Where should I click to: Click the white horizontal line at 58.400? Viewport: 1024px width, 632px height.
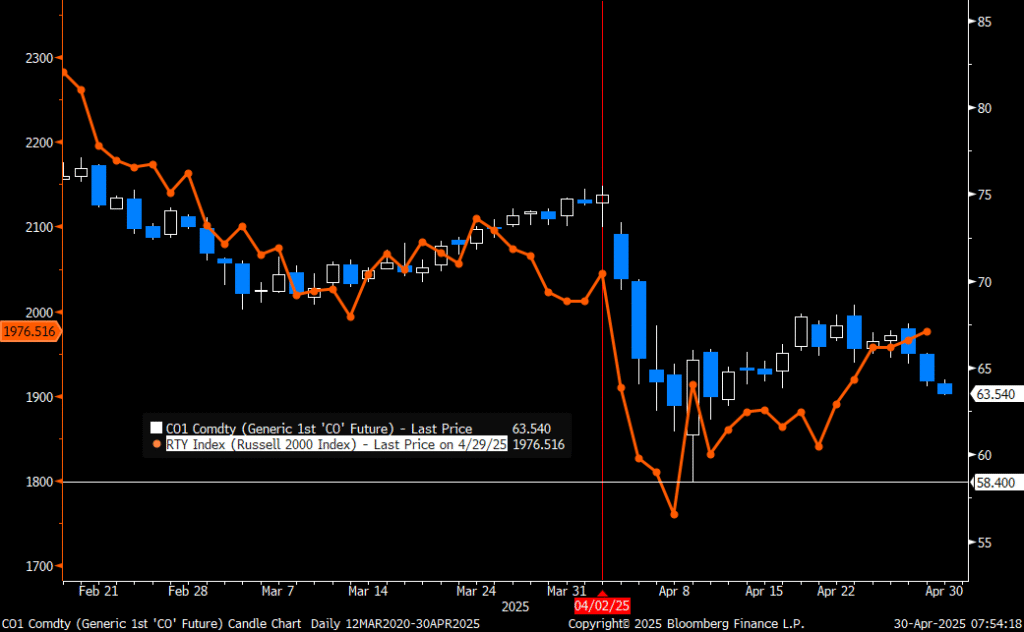tap(515, 482)
